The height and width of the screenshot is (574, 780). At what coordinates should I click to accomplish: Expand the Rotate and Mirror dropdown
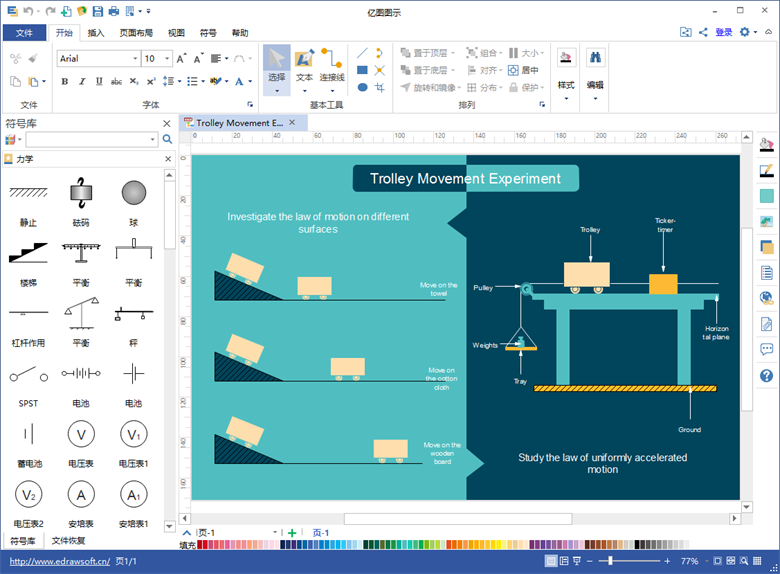pyautogui.click(x=459, y=88)
